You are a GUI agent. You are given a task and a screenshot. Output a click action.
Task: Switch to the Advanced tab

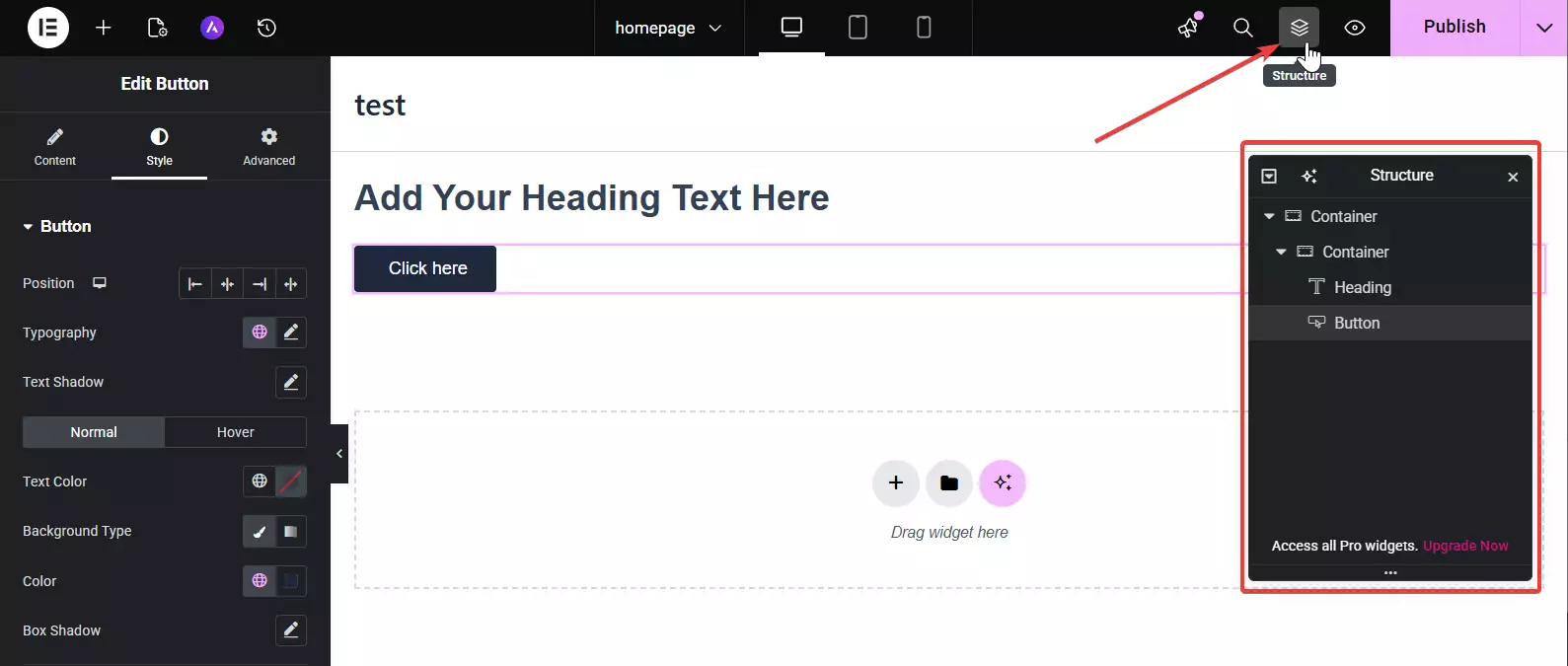(x=268, y=146)
